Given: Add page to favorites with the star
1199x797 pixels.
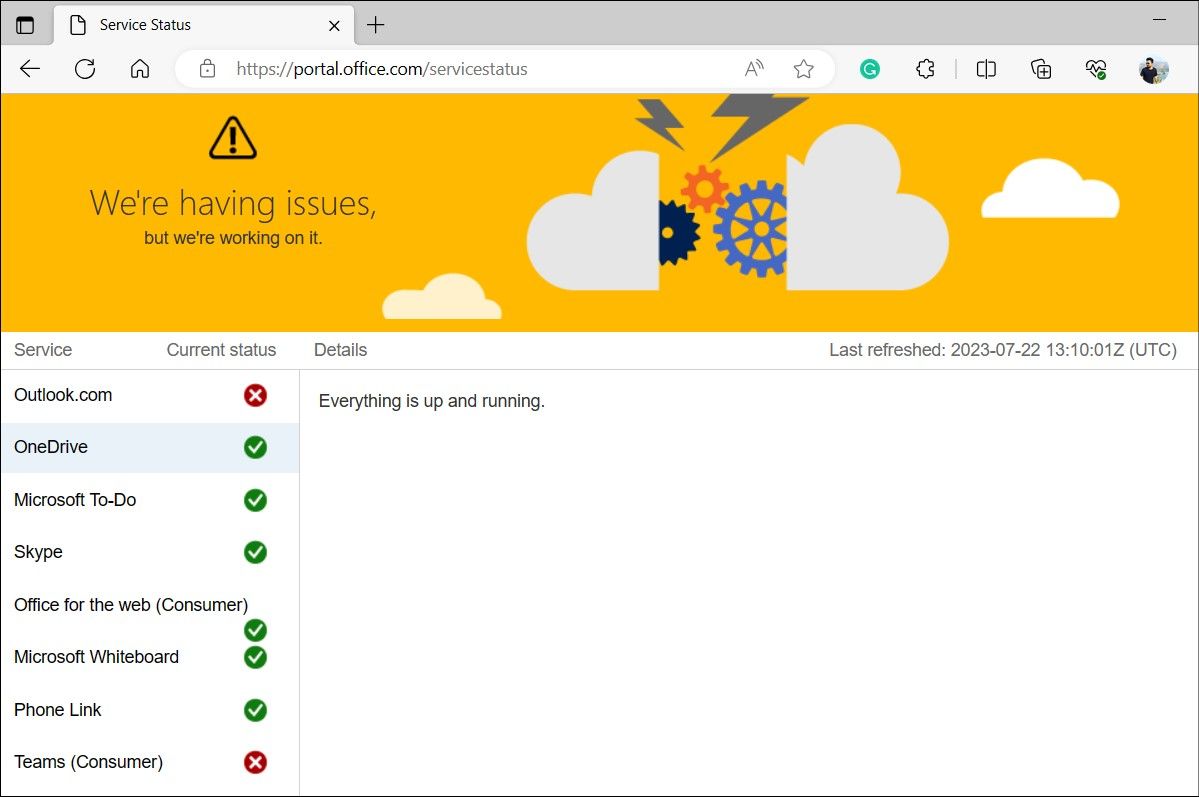Looking at the screenshot, I should [803, 69].
